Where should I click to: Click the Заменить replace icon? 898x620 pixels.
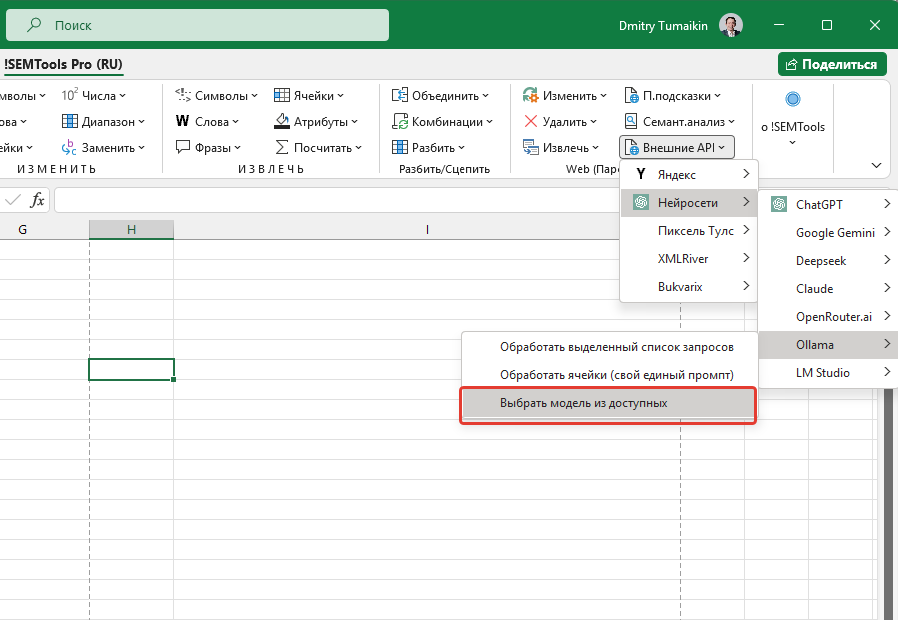pyautogui.click(x=69, y=148)
